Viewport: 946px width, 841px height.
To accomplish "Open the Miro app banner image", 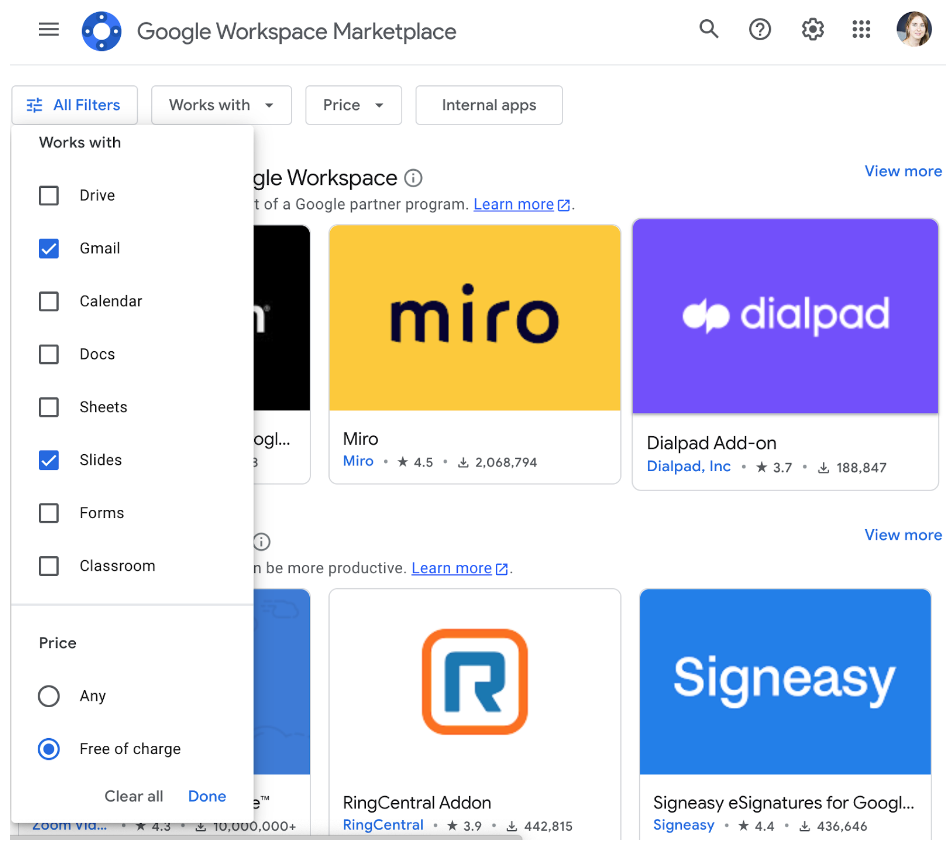I will [x=475, y=318].
